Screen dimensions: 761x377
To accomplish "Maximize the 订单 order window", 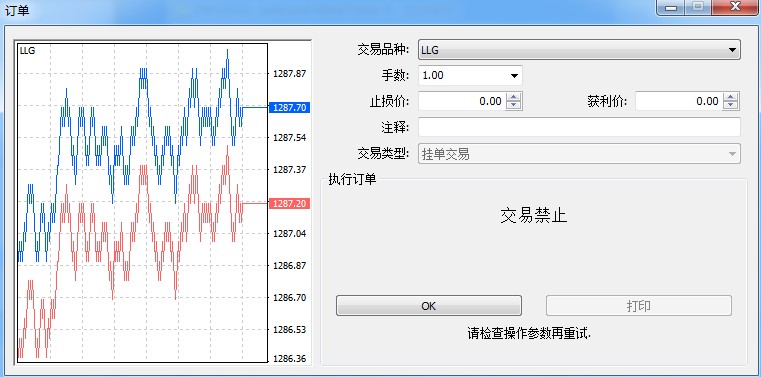I will point(698,8).
